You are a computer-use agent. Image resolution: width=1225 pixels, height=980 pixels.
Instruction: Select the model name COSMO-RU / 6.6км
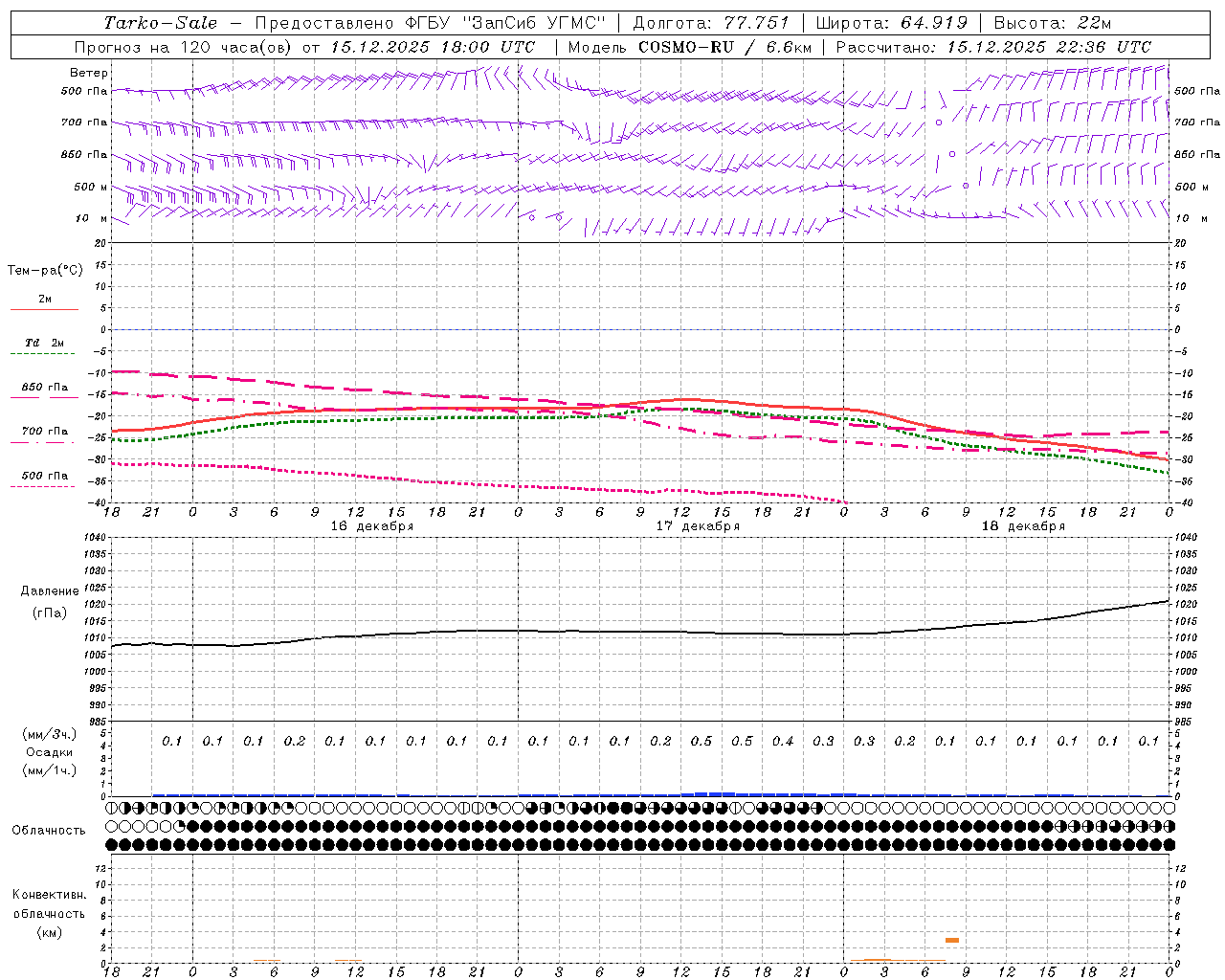[x=725, y=47]
